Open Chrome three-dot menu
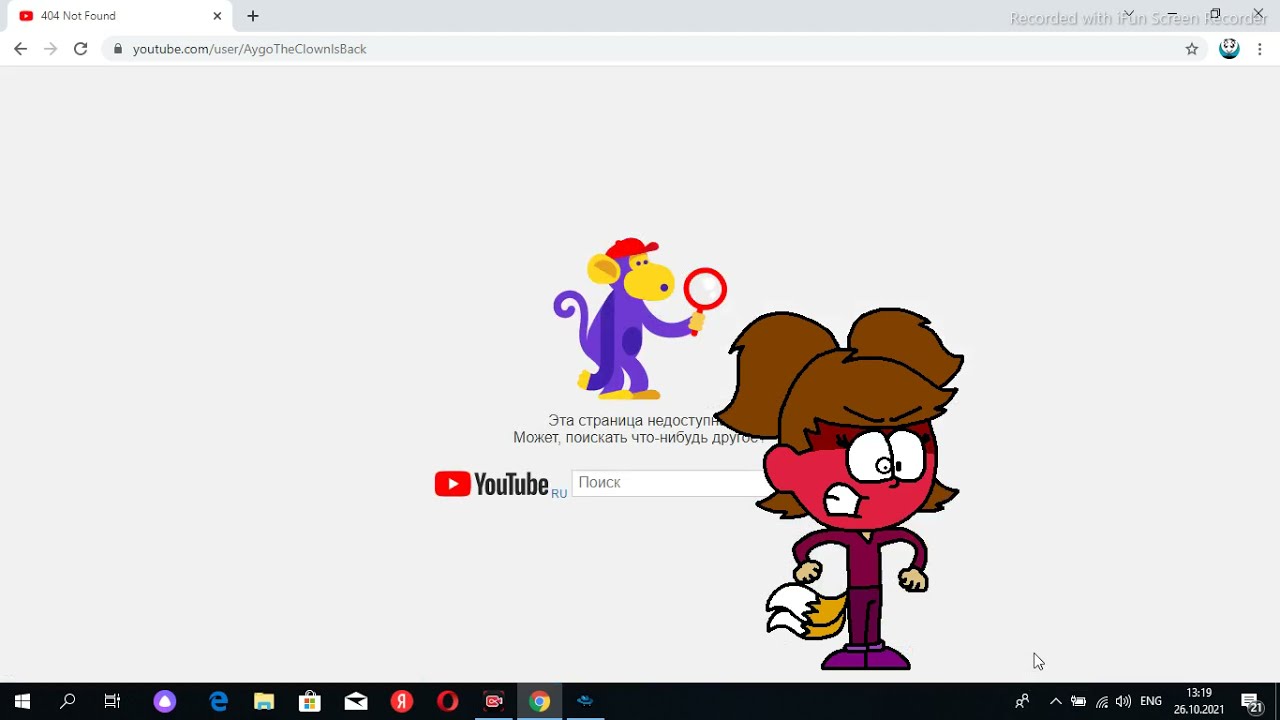Image resolution: width=1280 pixels, height=720 pixels. coord(1259,48)
